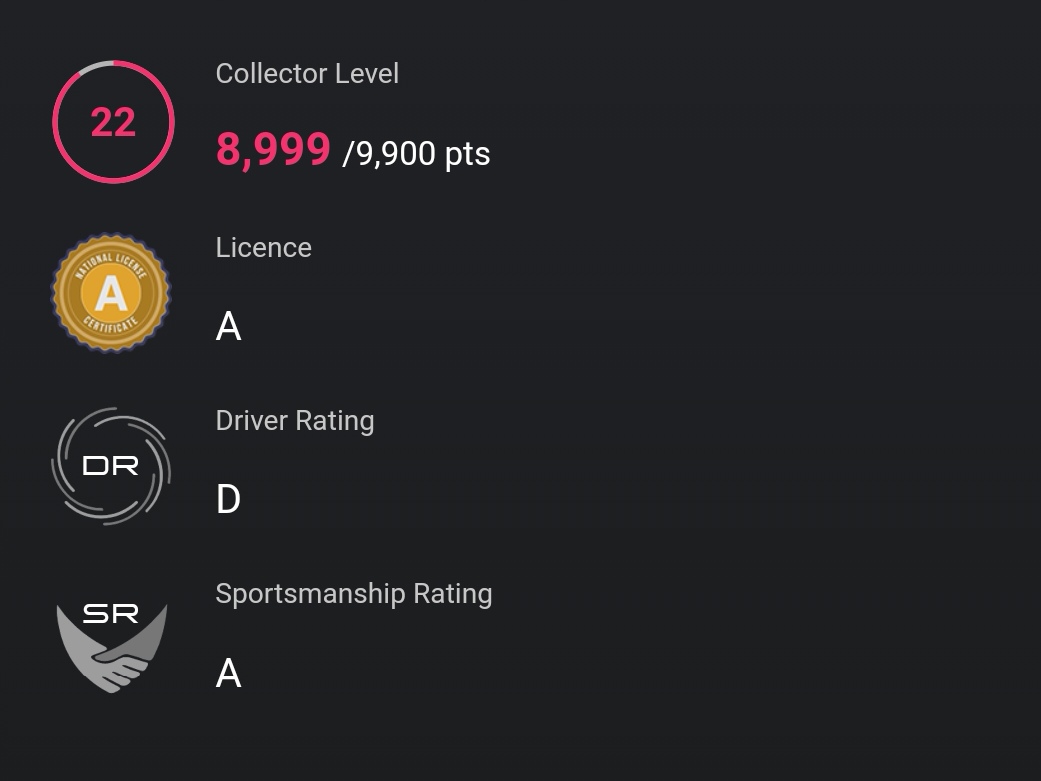This screenshot has height=781, width=1041.
Task: Select the Licence grade A value
Action: [x=228, y=327]
